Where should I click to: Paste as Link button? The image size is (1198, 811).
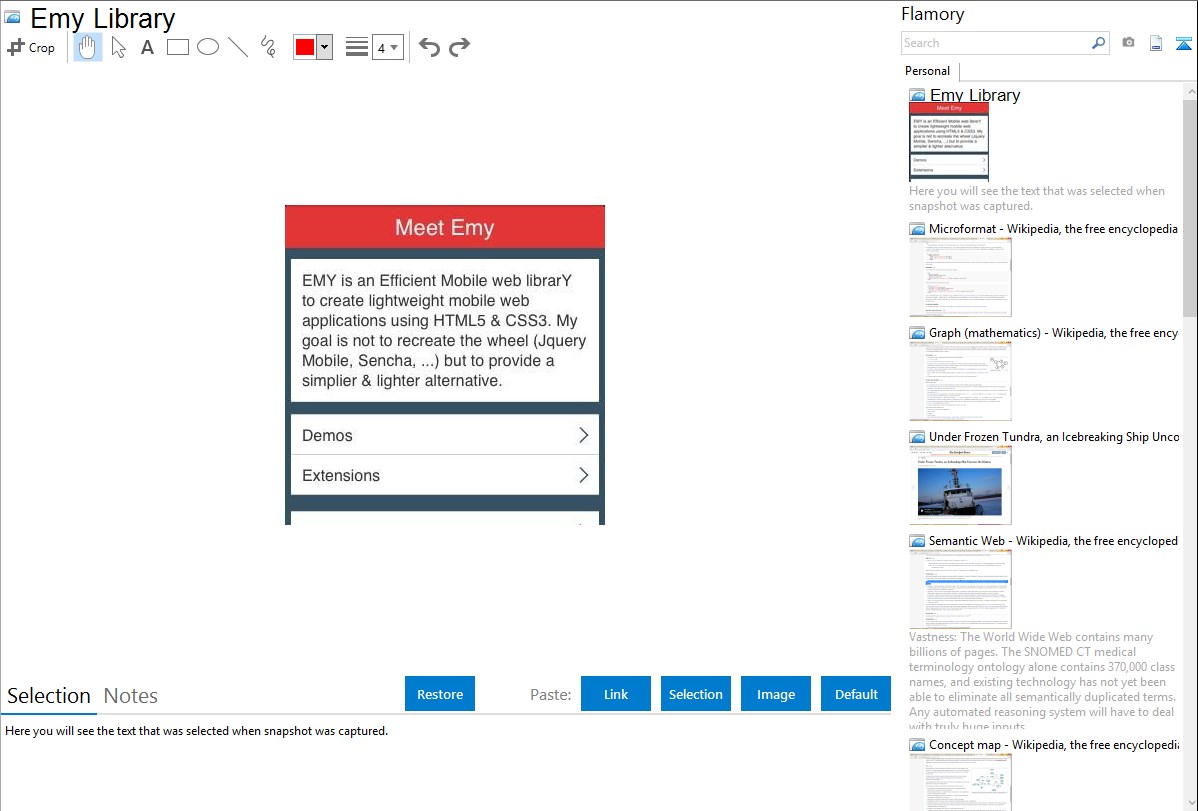pos(616,694)
